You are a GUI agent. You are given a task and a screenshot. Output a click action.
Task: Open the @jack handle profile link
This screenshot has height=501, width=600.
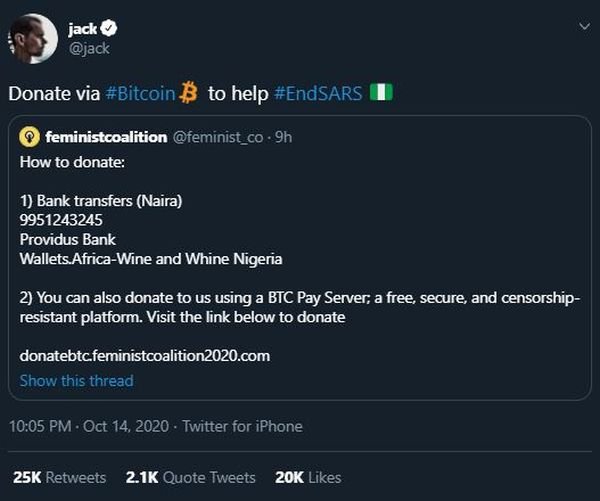[89, 49]
